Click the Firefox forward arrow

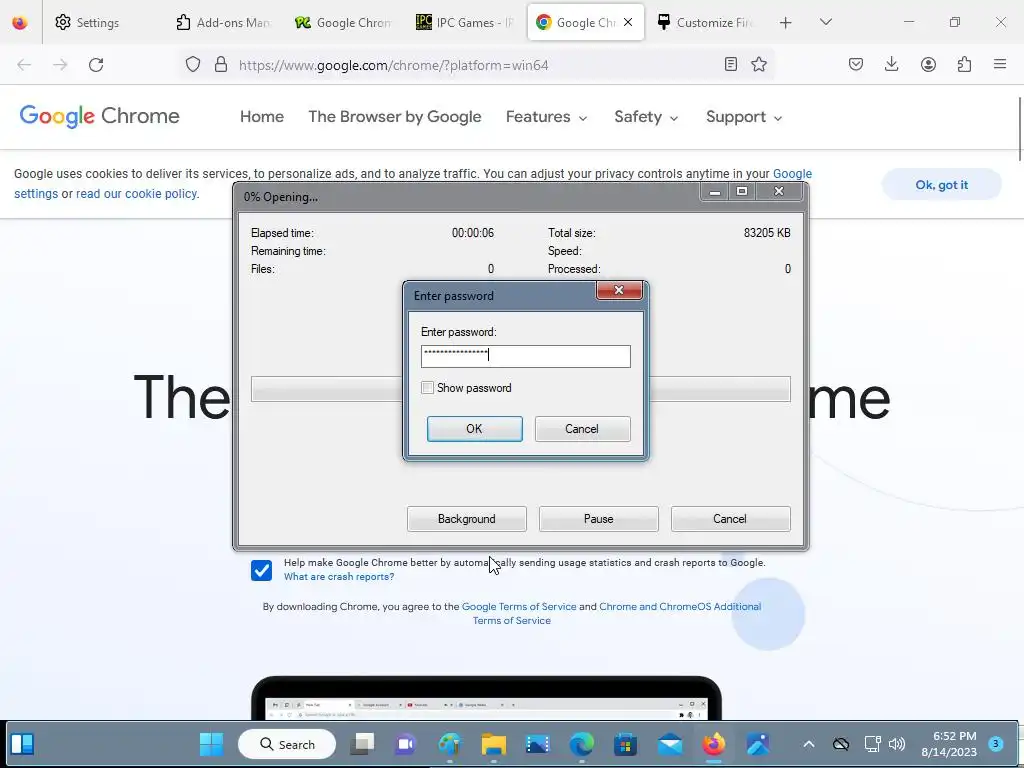(x=60, y=65)
